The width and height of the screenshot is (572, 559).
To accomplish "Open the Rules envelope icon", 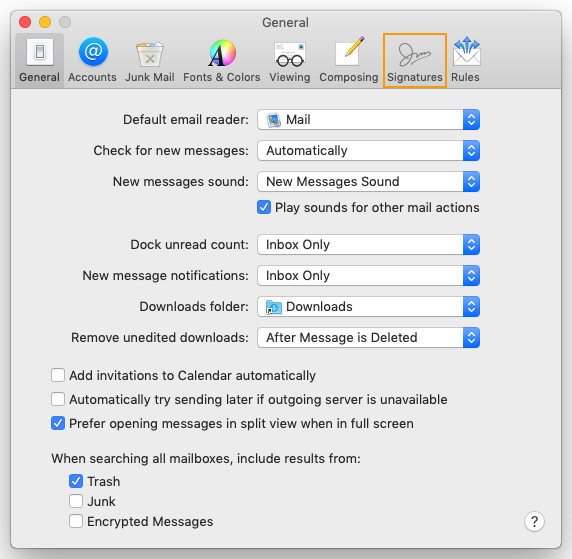I will click(x=467, y=51).
